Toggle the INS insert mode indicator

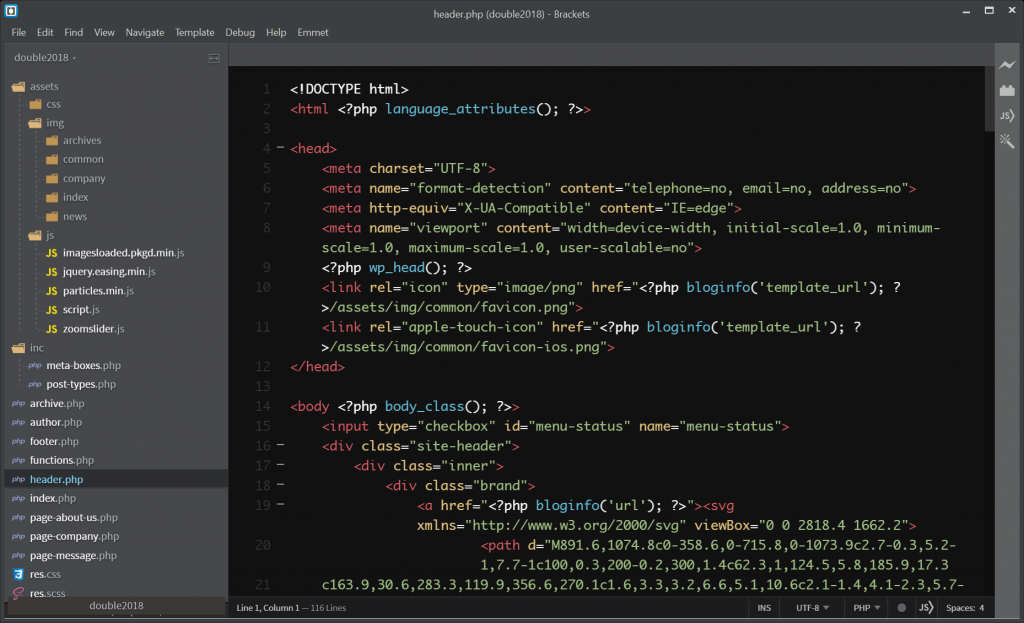[x=764, y=607]
